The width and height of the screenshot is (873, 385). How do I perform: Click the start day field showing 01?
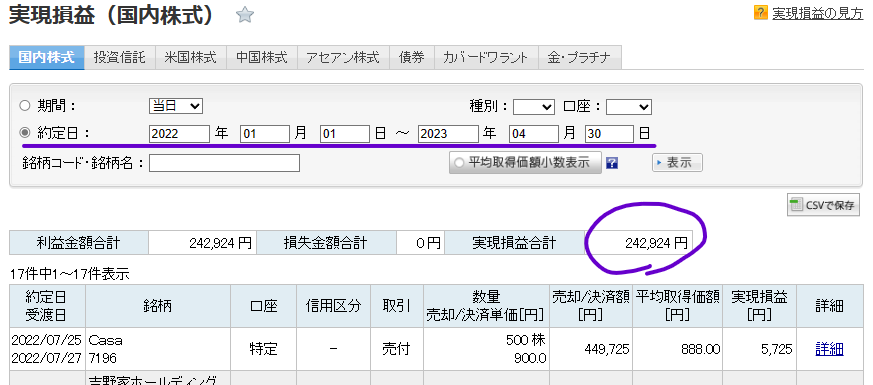tap(345, 134)
